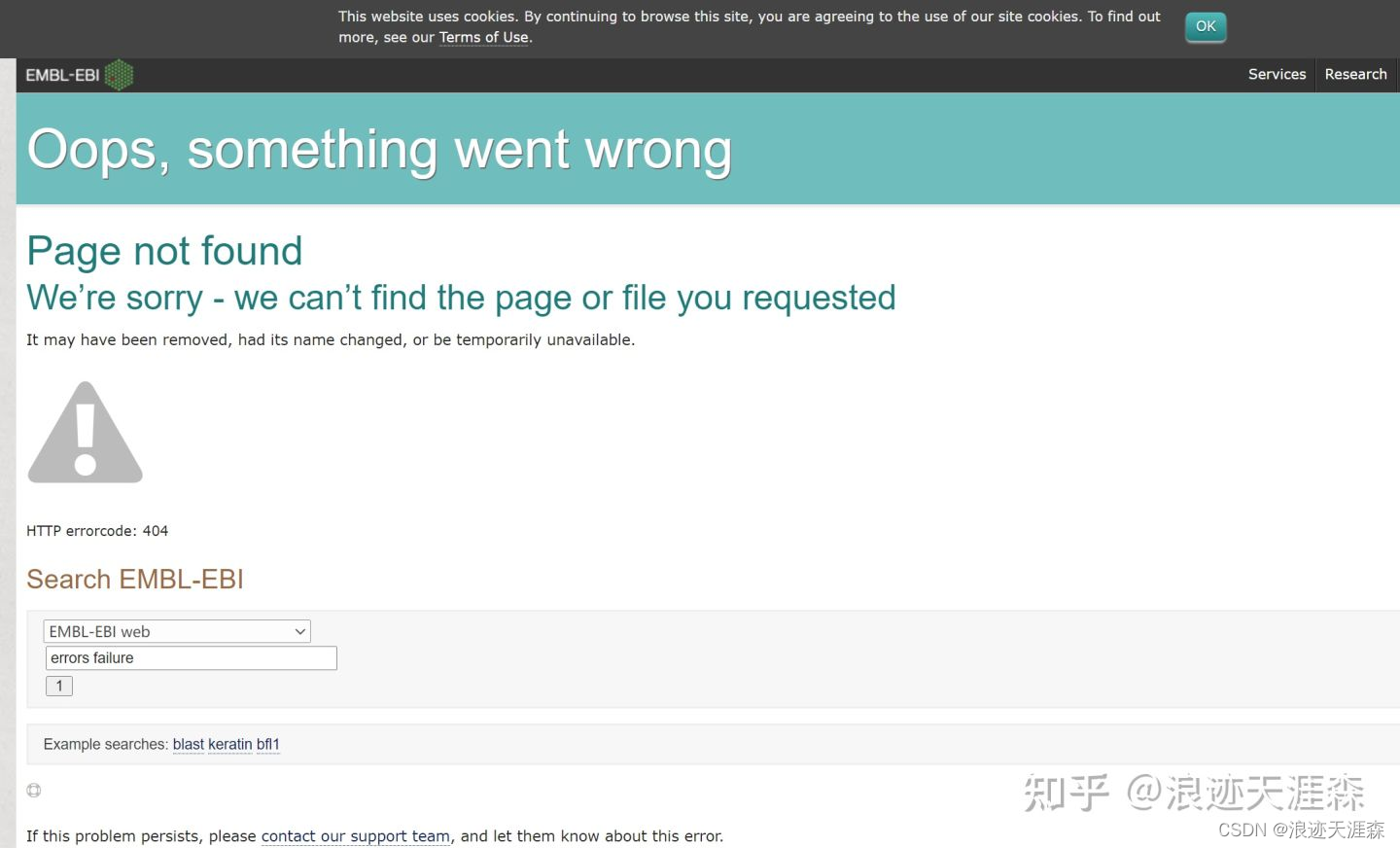1400x848 pixels.
Task: Click the 'Example searches:' label
Action: click(x=106, y=745)
